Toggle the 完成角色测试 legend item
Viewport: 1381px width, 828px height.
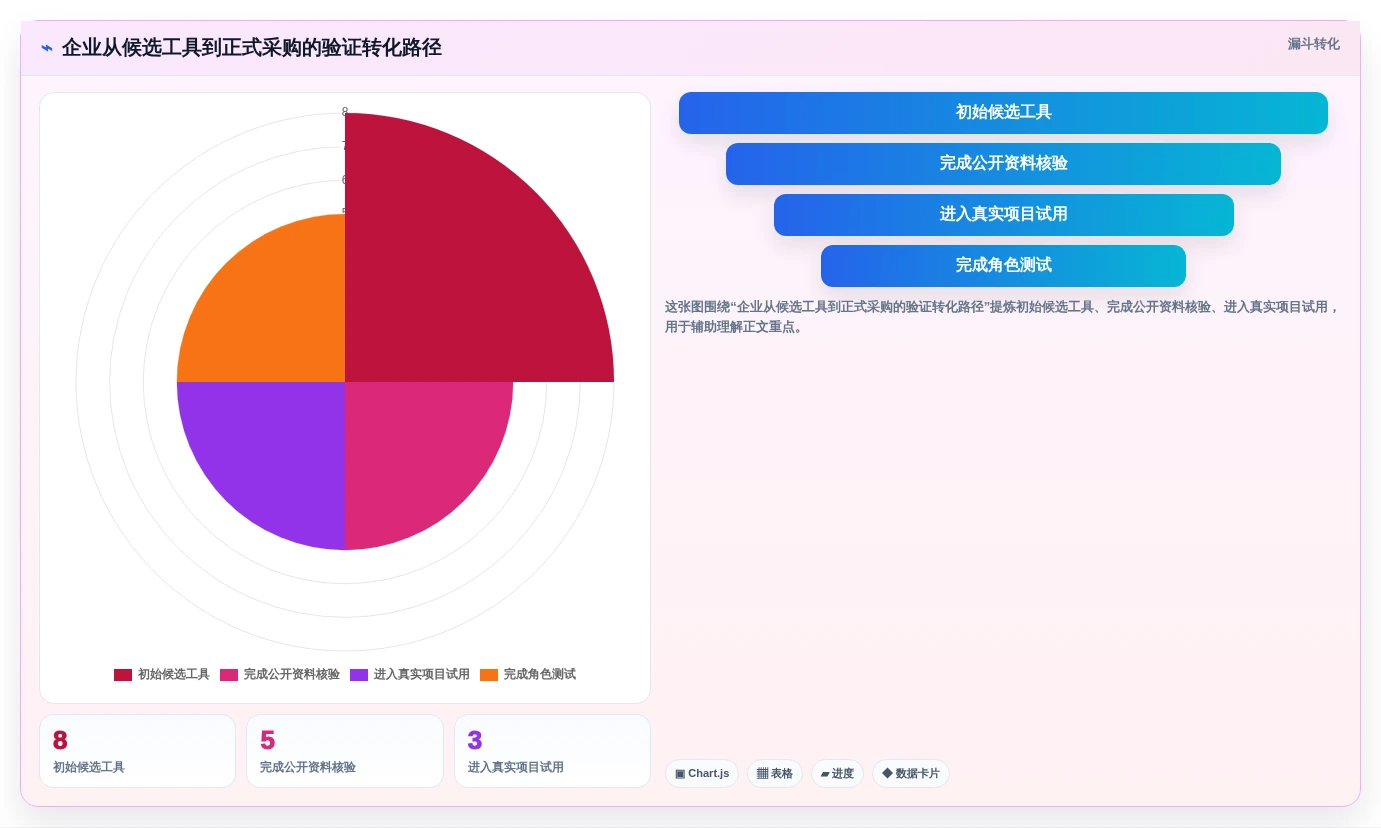(x=528, y=675)
